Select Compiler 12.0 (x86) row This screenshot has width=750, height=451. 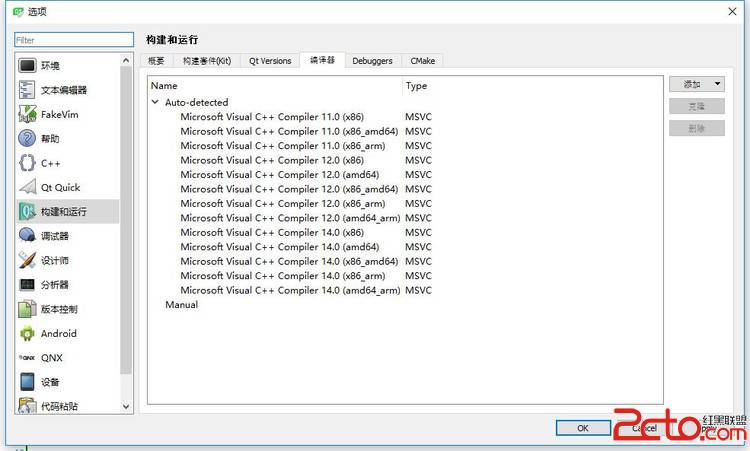[x=405, y=160]
